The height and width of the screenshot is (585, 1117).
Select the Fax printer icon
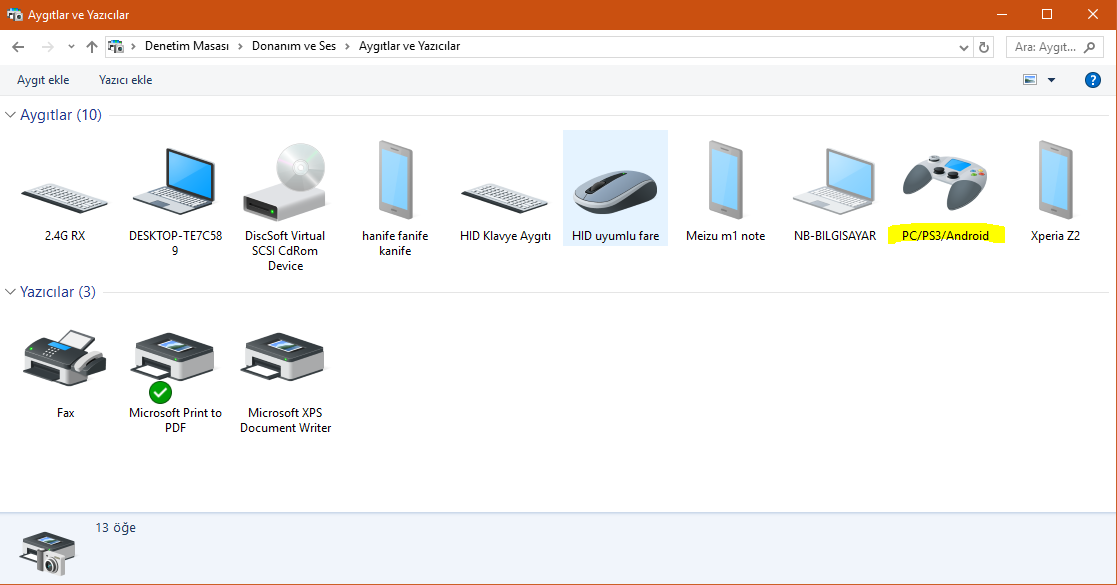tap(65, 358)
